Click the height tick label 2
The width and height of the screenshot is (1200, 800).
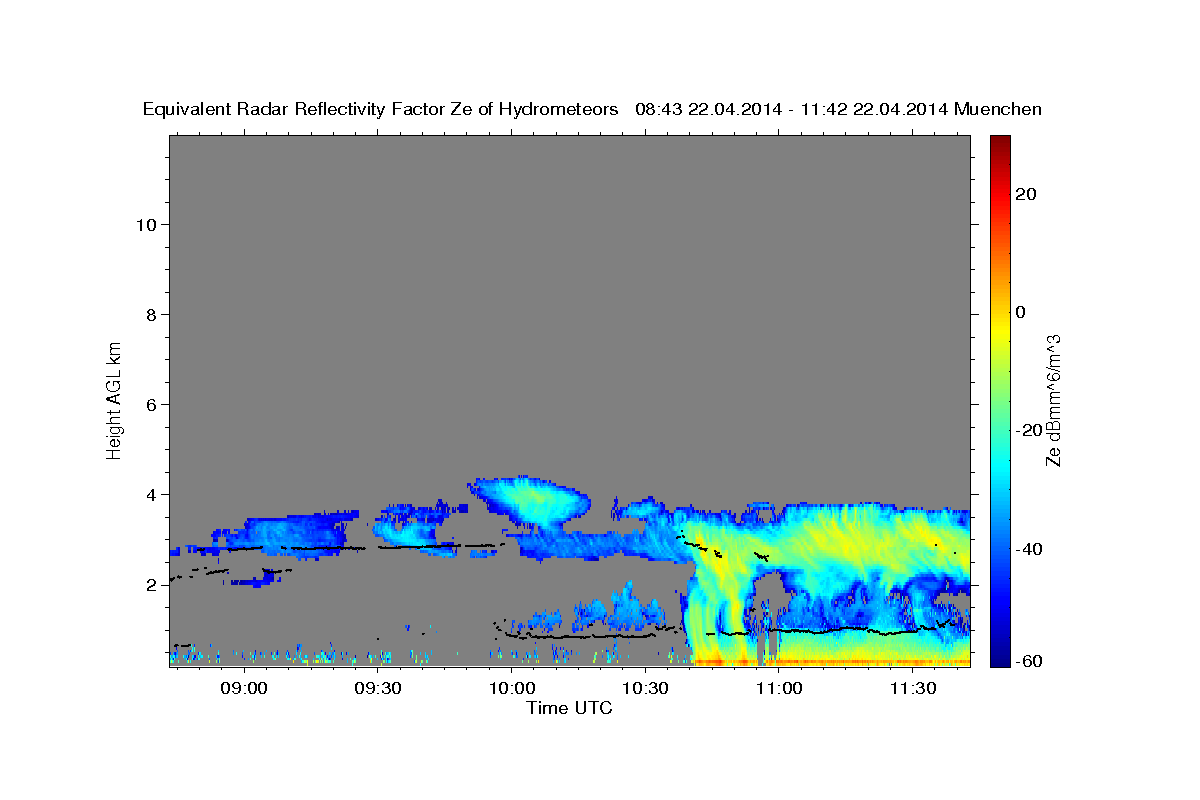pyautogui.click(x=152, y=584)
